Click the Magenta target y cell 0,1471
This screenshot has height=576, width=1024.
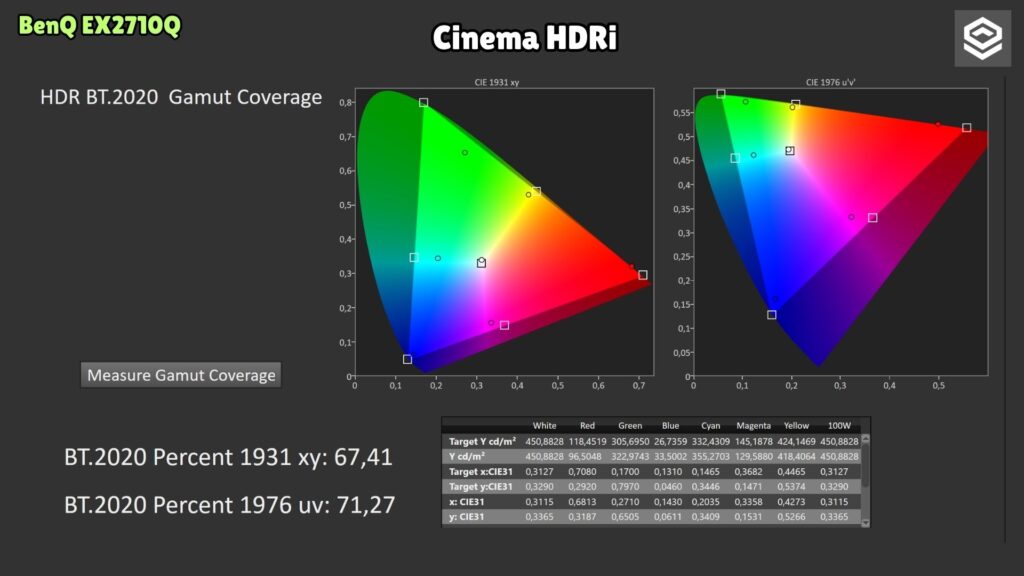pos(748,487)
